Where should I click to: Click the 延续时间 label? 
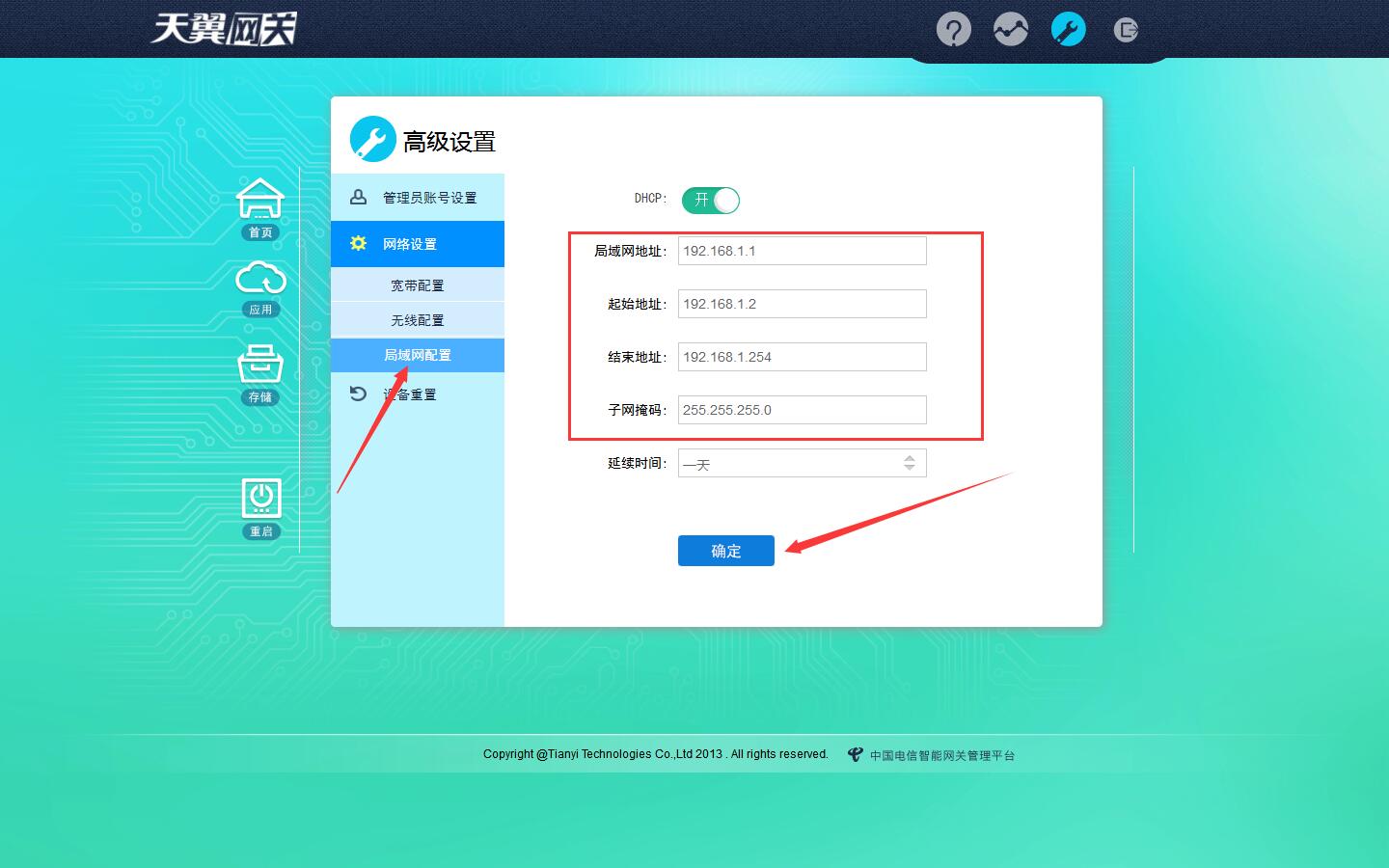(637, 463)
